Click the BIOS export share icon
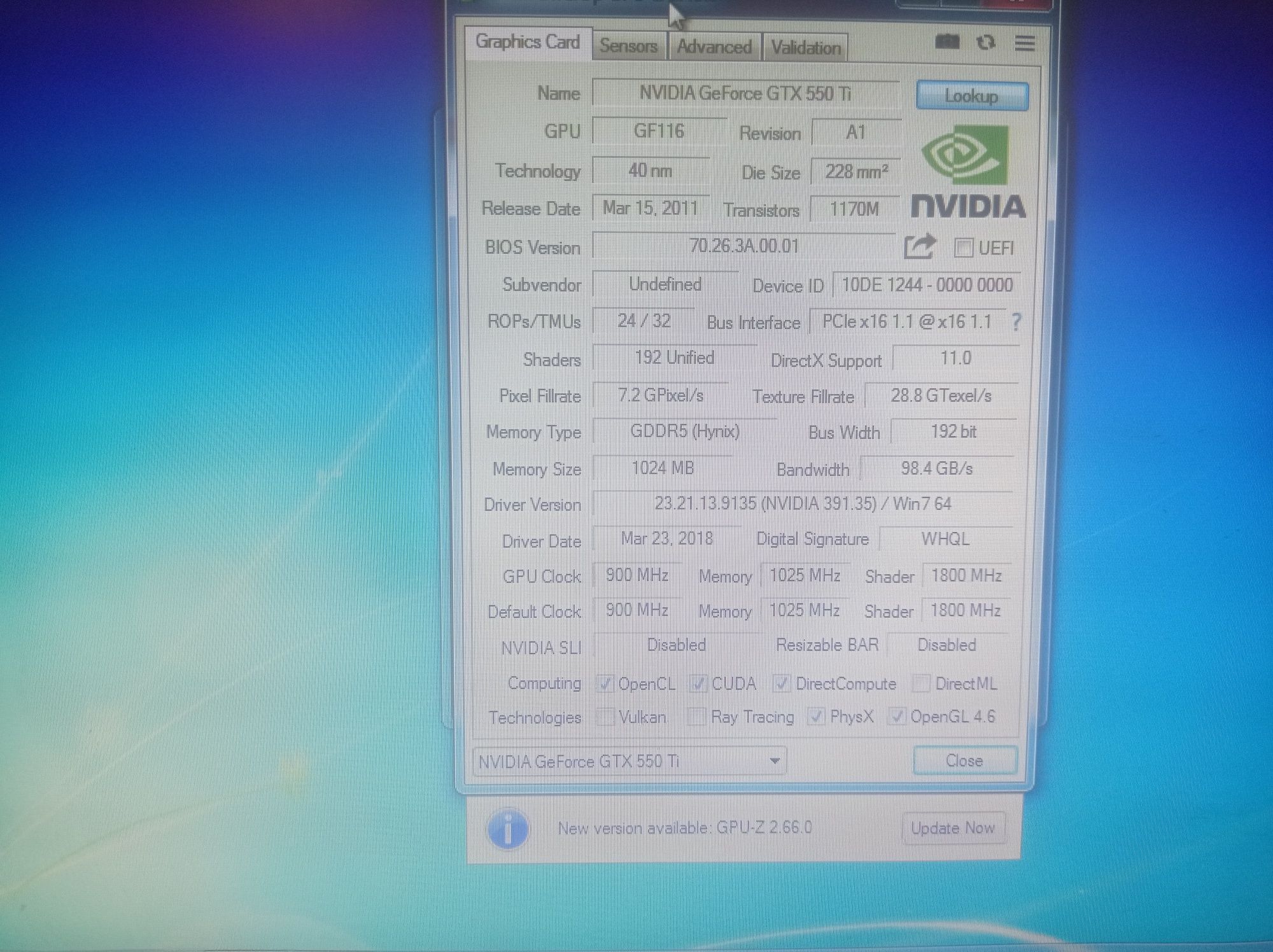Screen dimensions: 1273x952 [x=920, y=246]
